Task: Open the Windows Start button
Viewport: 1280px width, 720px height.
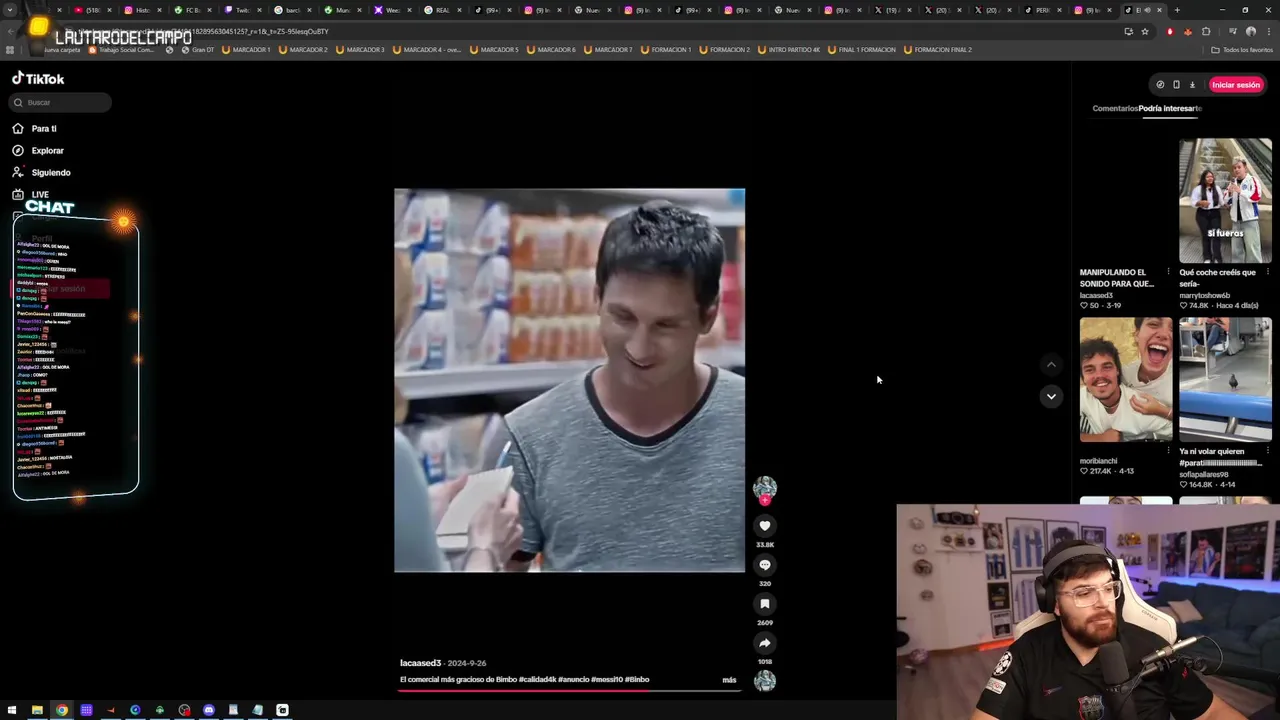Action: pos(12,710)
